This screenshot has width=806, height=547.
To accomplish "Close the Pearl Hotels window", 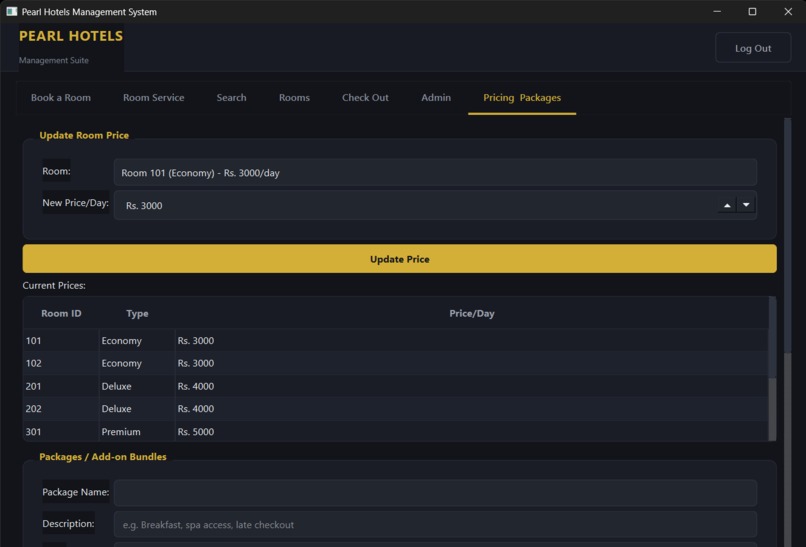I will (x=788, y=11).
